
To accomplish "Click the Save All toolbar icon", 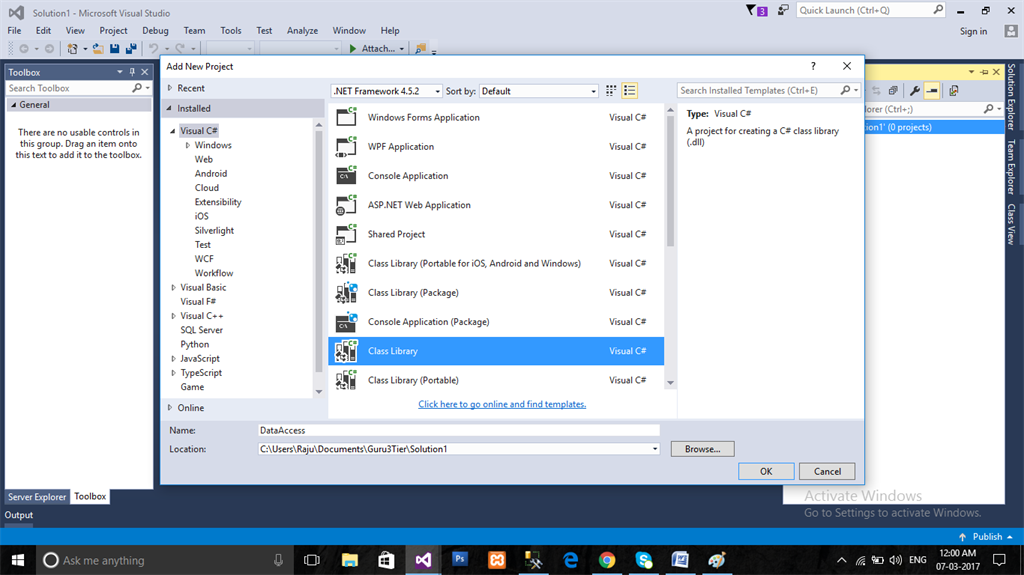I will click(x=131, y=48).
